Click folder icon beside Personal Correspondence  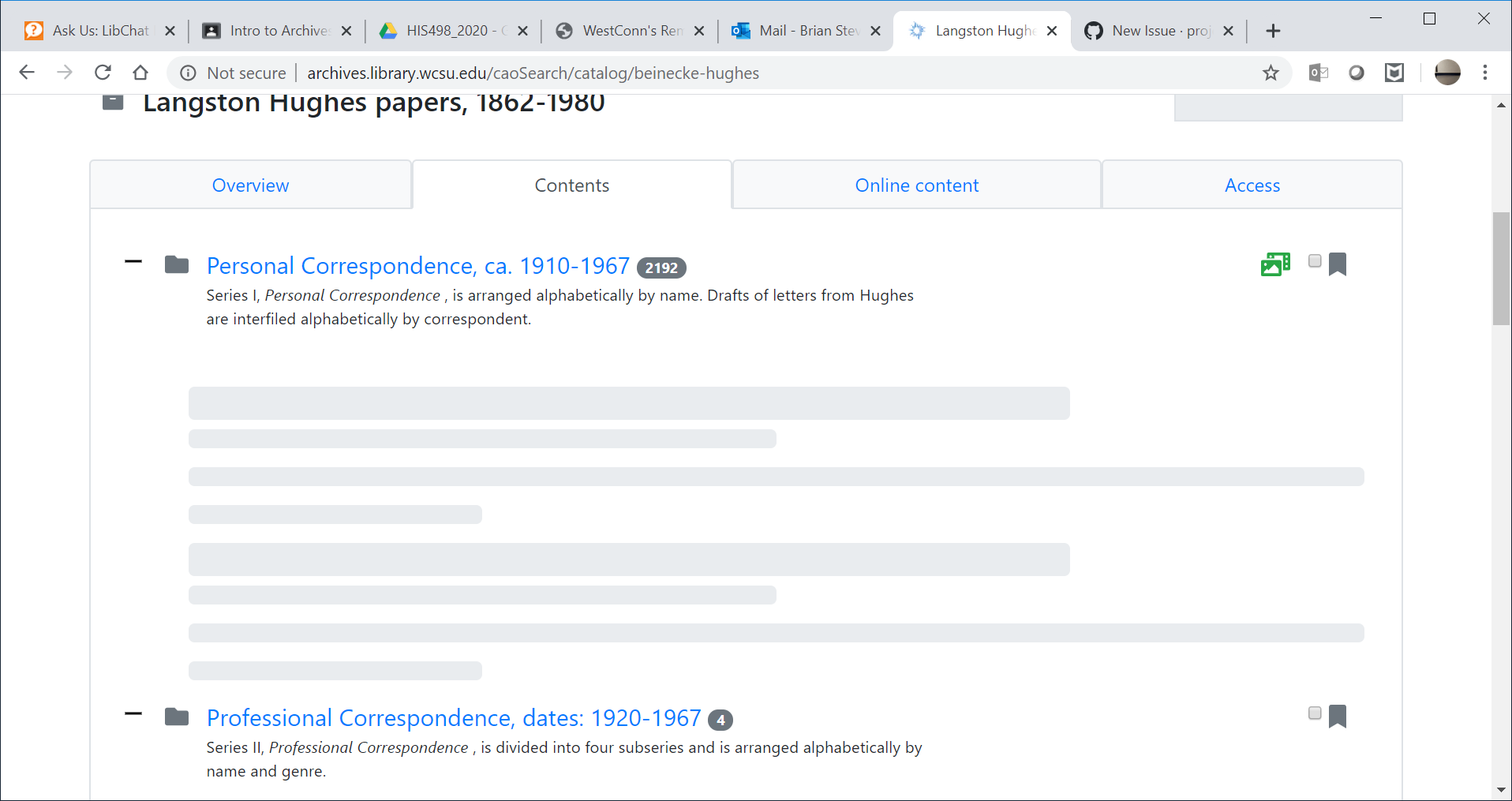click(176, 264)
